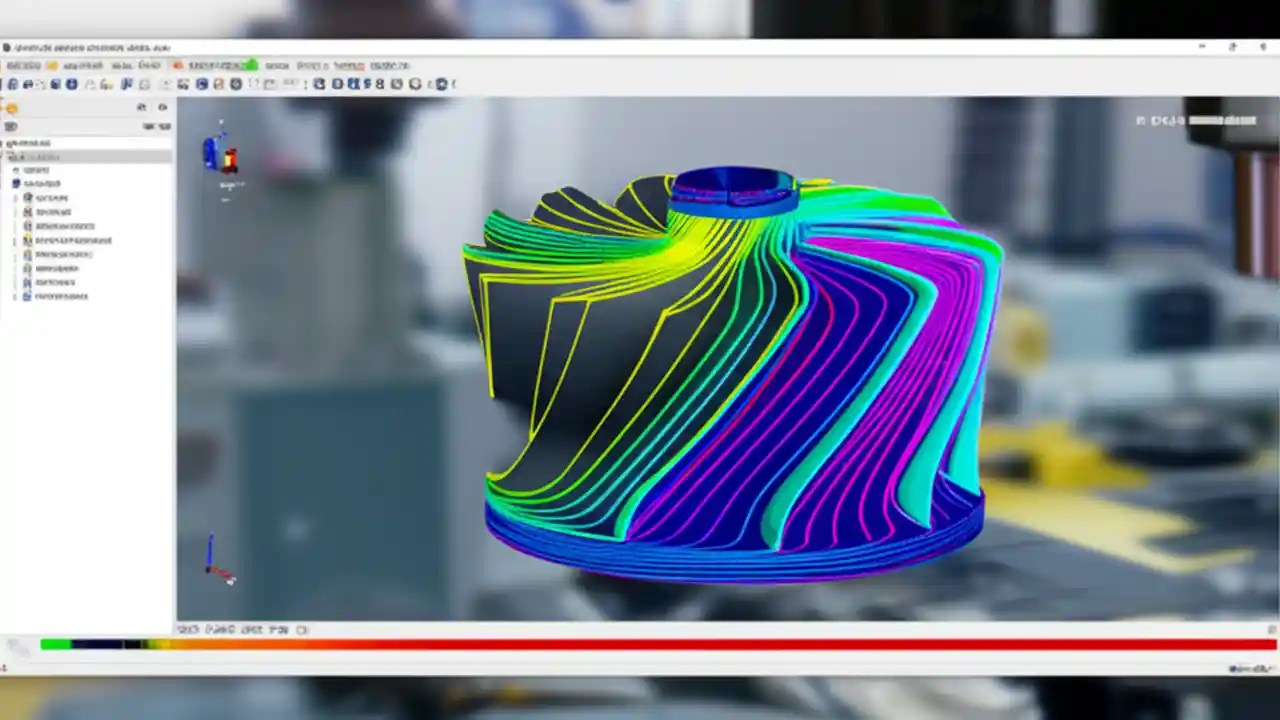Expand the last tree node in the sidebar
This screenshot has height=720, width=1280.
13,296
